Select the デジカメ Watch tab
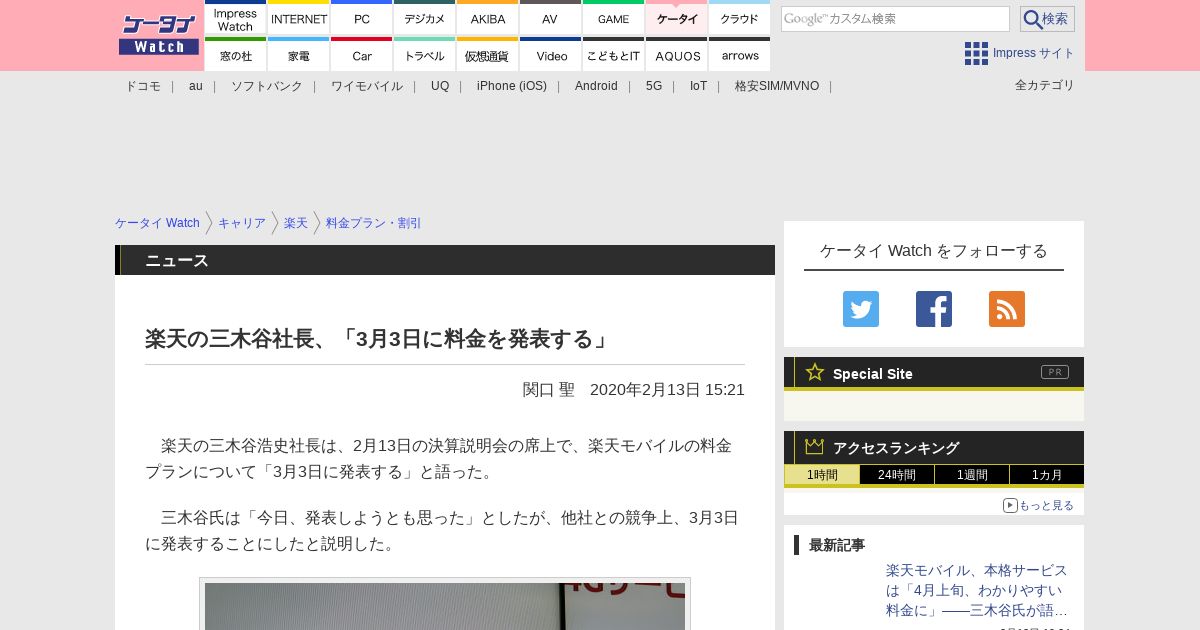Image resolution: width=1200 pixels, height=630 pixels. pyautogui.click(x=425, y=18)
